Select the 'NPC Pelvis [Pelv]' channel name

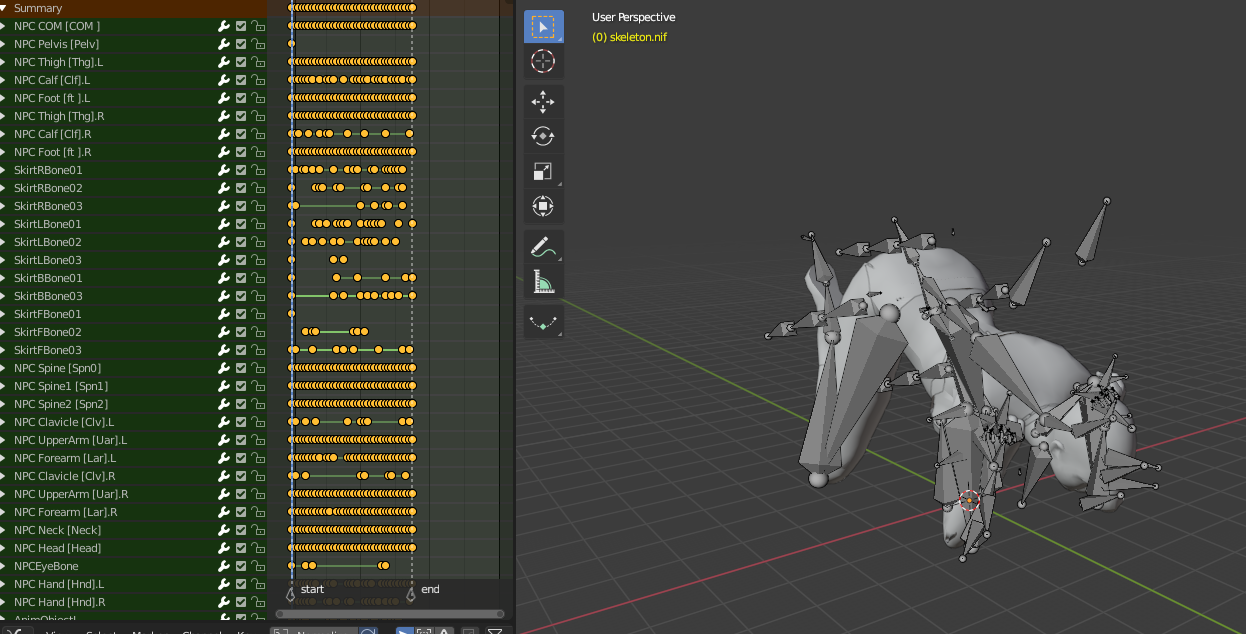(x=56, y=44)
